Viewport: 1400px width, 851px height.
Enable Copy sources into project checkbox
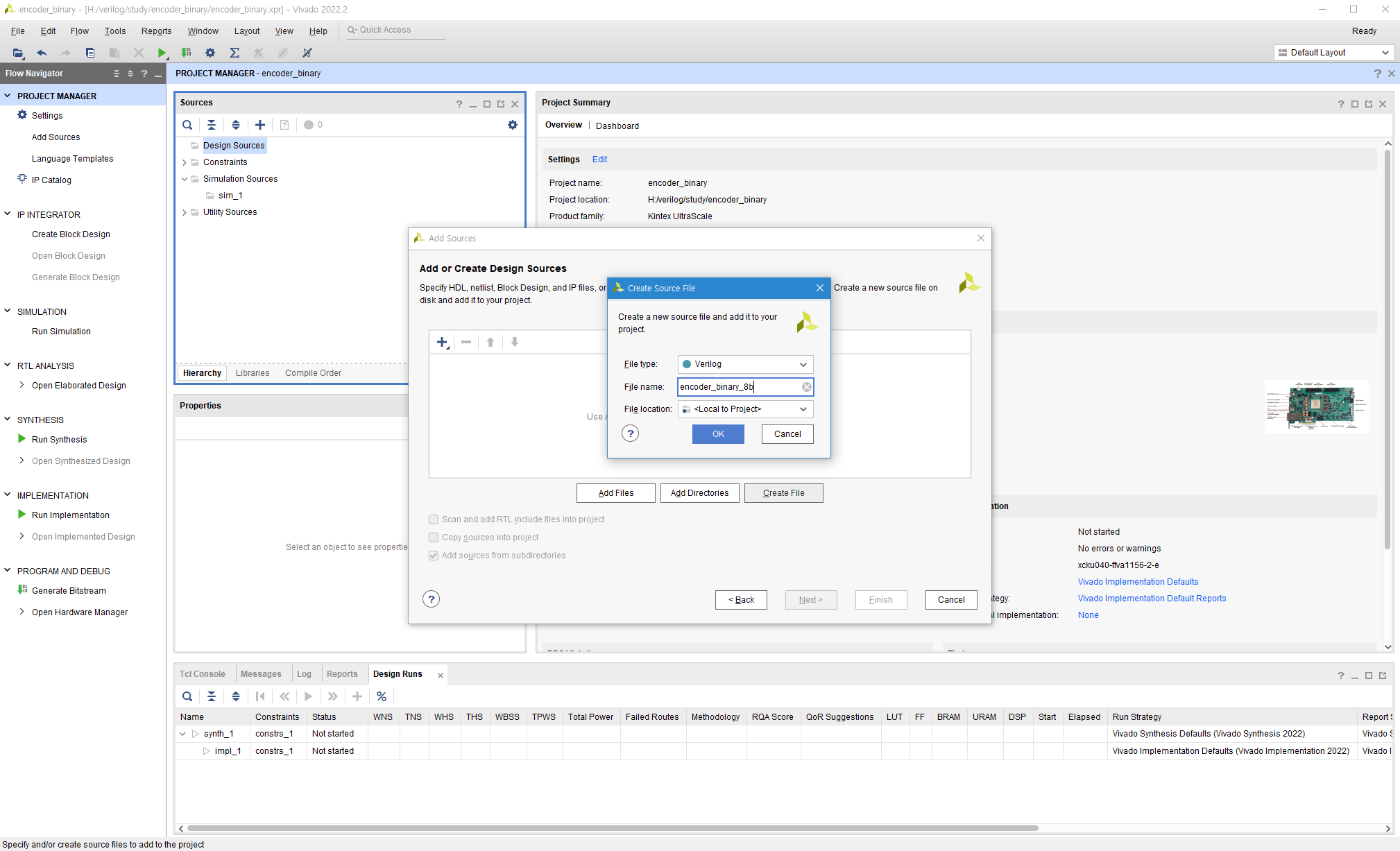tap(434, 538)
